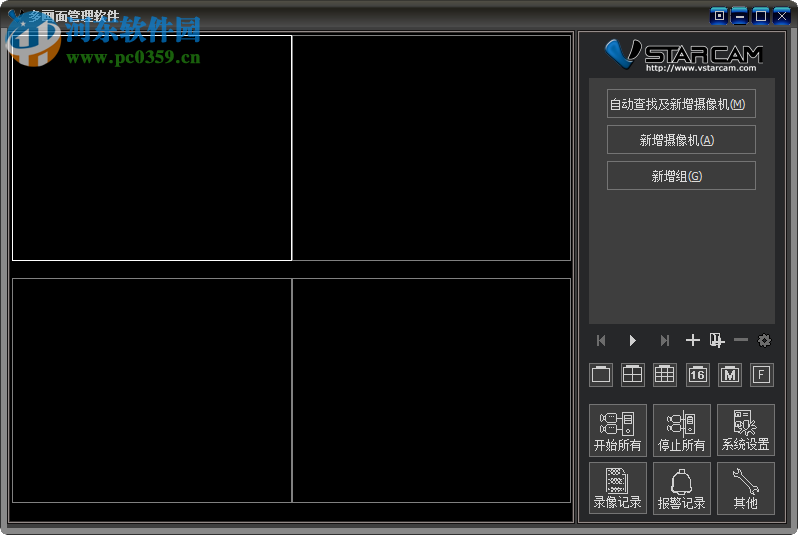Select the F fullscreen icon
Image resolution: width=798 pixels, height=535 pixels.
761,375
